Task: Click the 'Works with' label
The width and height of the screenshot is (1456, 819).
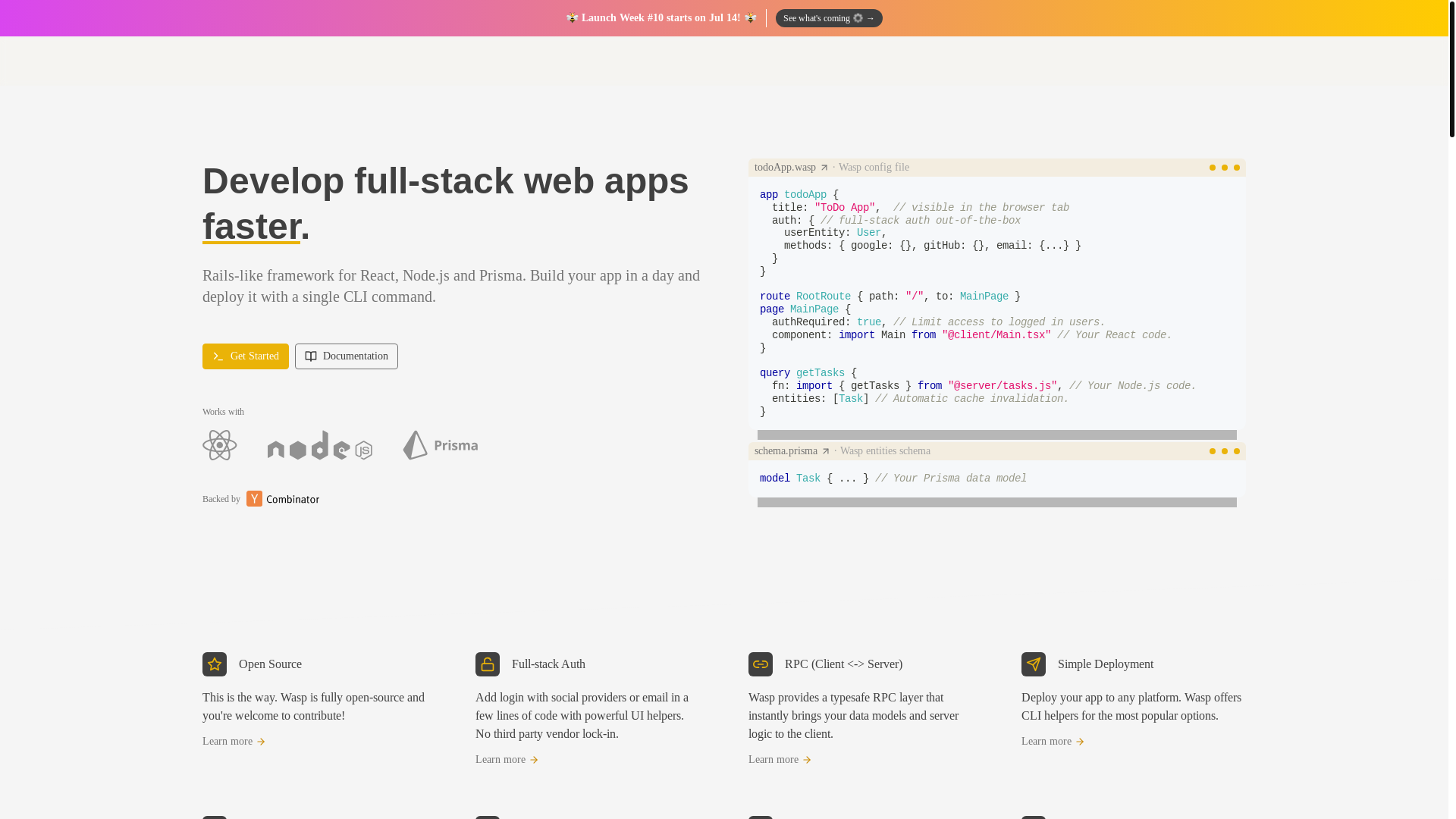Action: [223, 412]
